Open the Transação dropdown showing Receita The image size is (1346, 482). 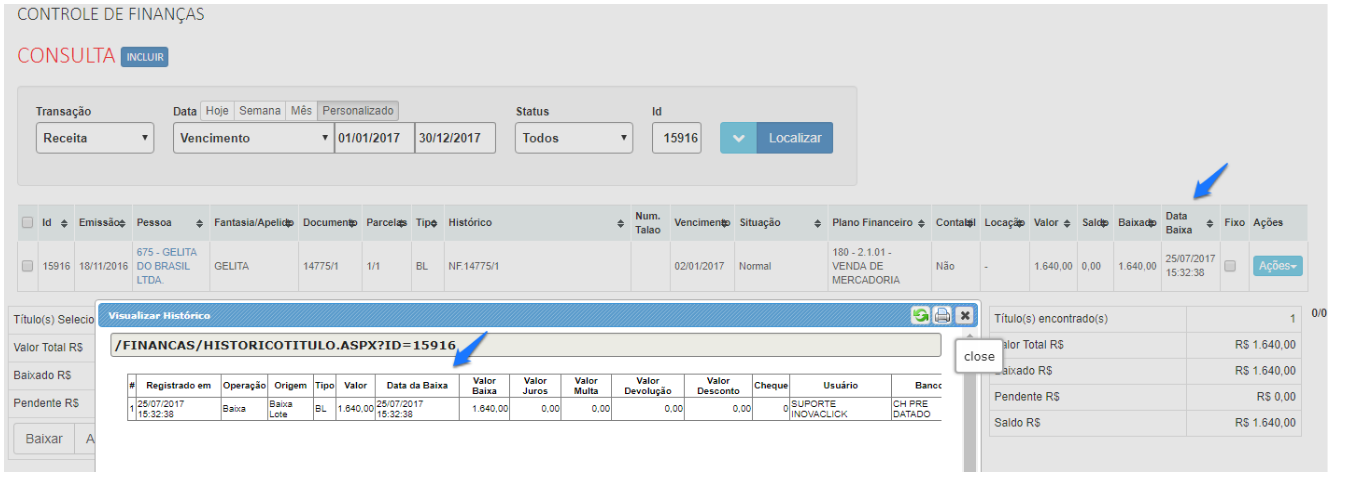pyautogui.click(x=95, y=138)
